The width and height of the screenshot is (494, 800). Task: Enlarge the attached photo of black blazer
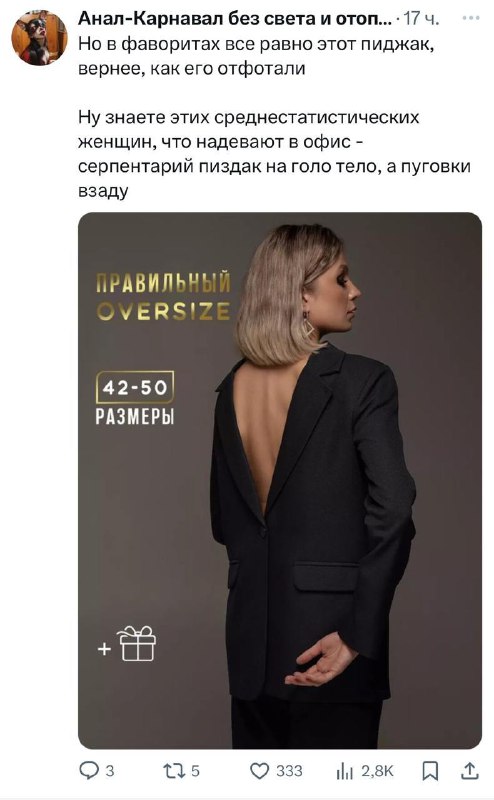pos(280,480)
